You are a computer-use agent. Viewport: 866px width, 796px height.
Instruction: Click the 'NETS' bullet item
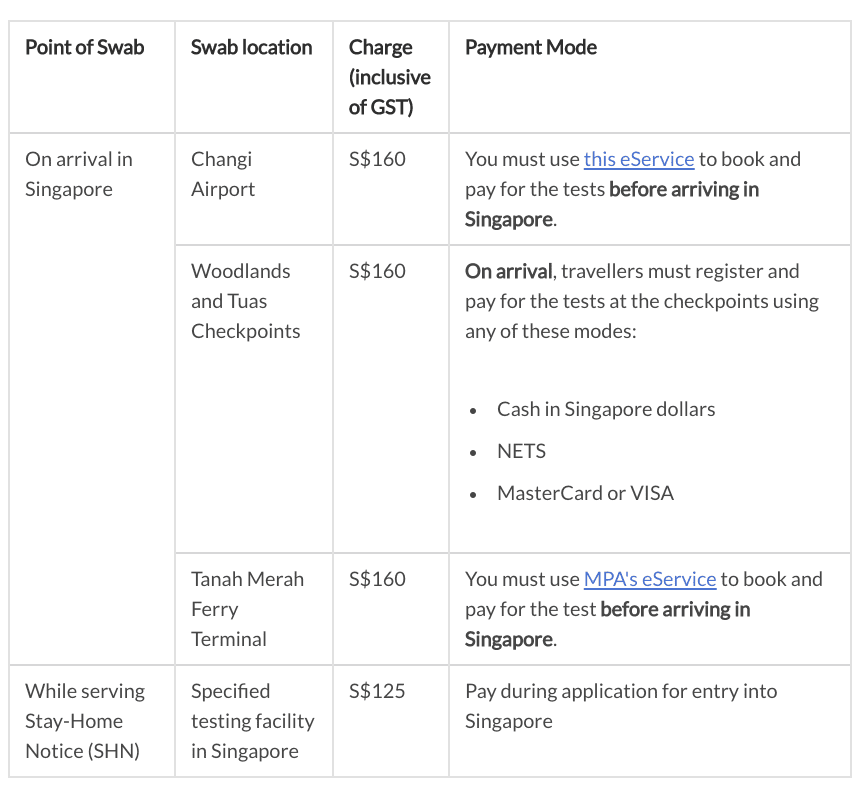[x=521, y=451]
